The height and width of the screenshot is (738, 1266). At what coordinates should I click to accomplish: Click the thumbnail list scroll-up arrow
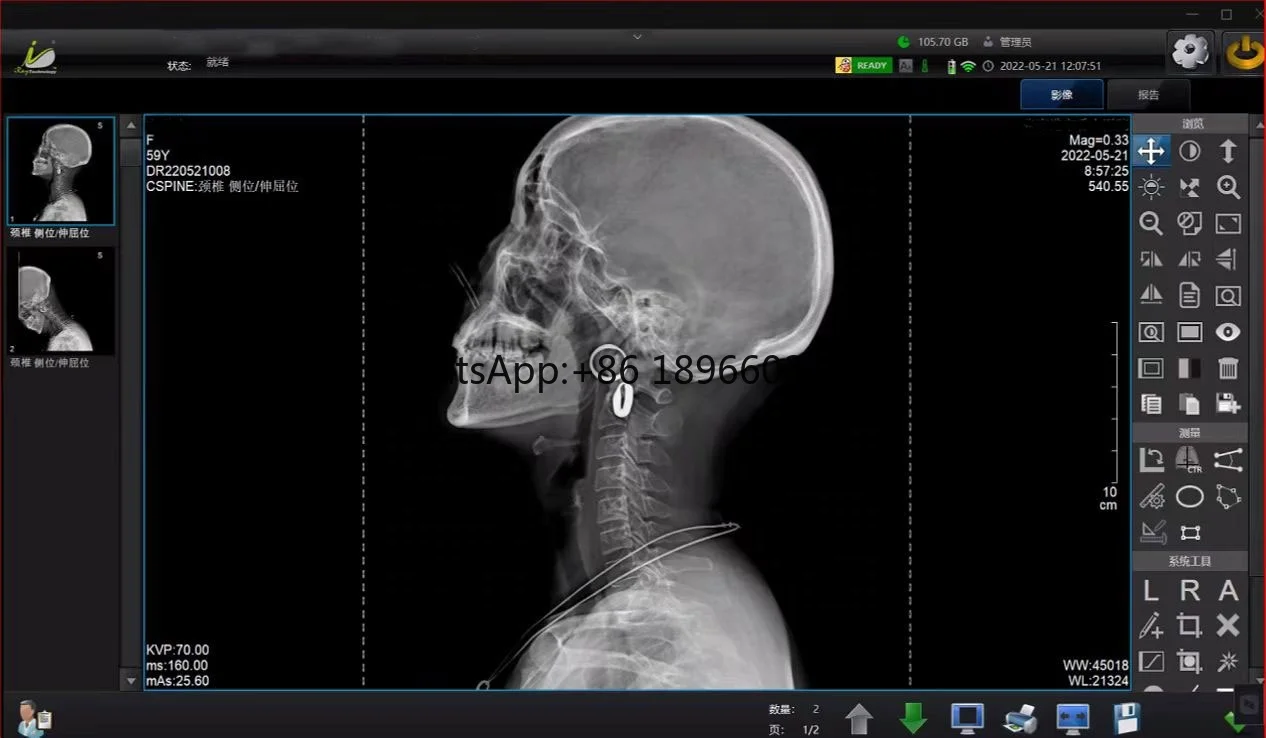pyautogui.click(x=130, y=126)
